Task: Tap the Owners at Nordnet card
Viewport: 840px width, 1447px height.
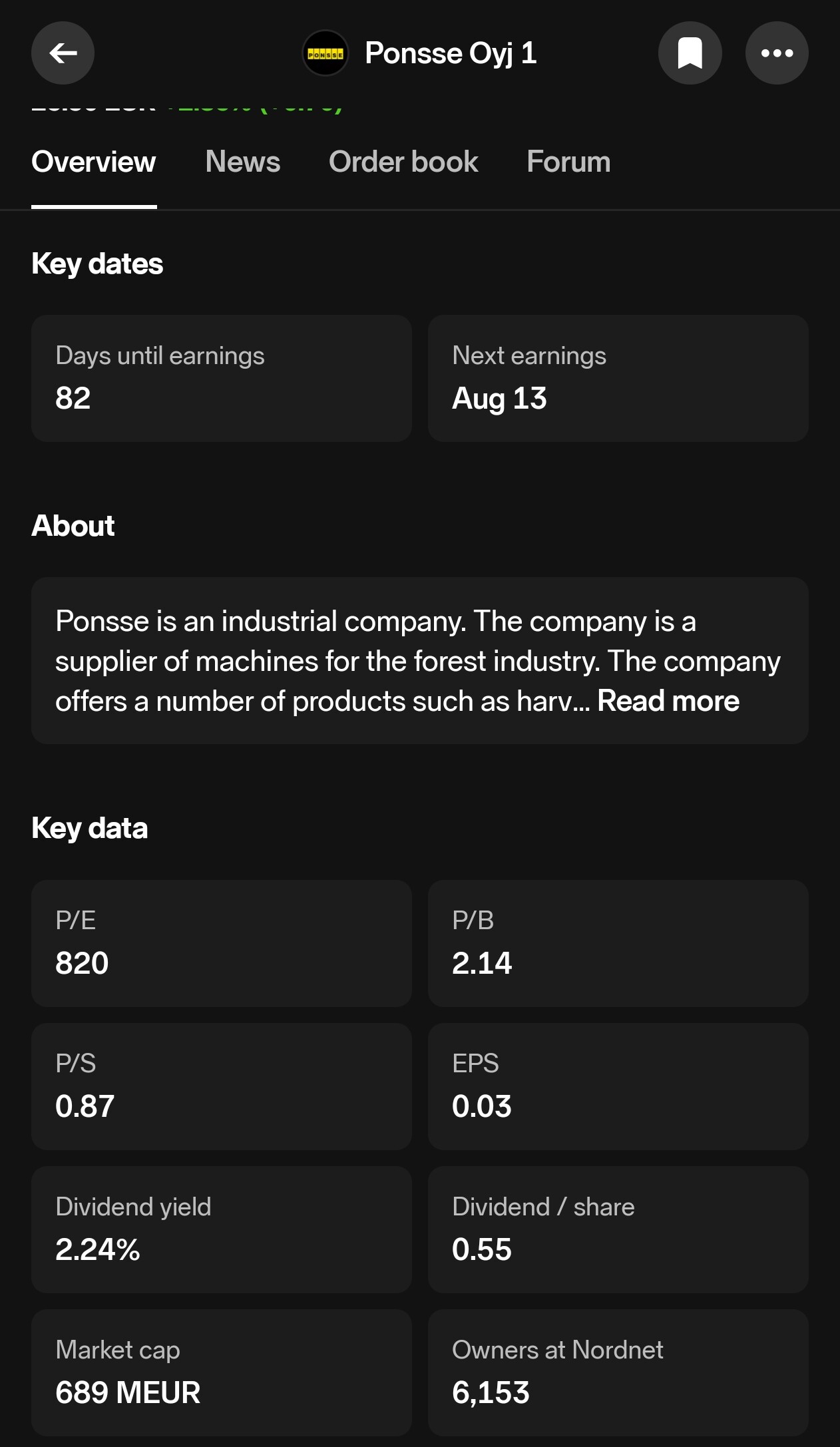Action: tap(618, 1372)
